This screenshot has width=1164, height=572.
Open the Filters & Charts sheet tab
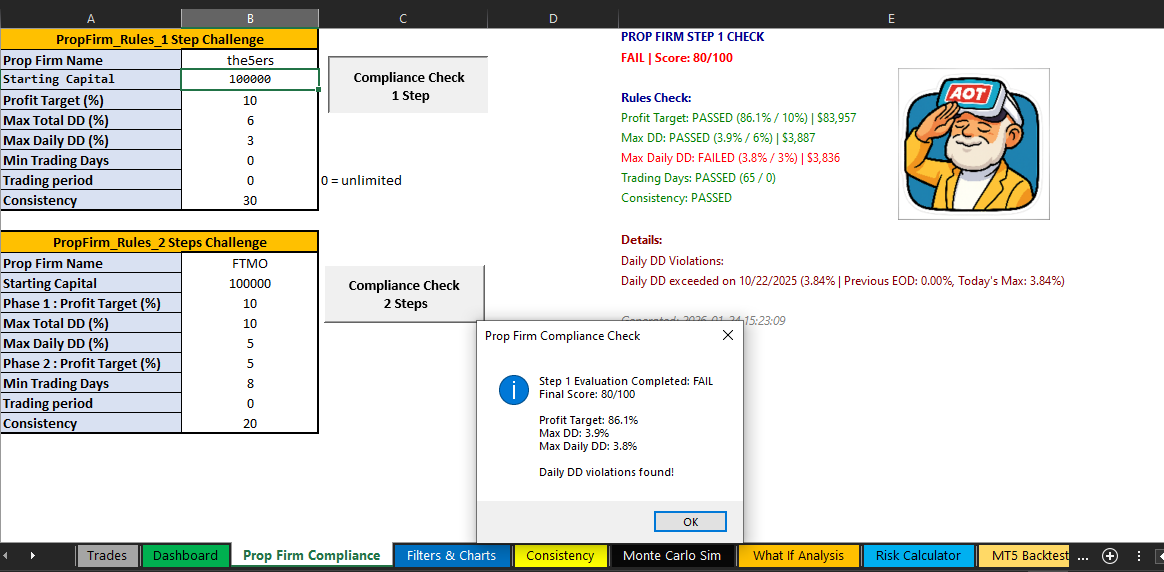tap(452, 555)
